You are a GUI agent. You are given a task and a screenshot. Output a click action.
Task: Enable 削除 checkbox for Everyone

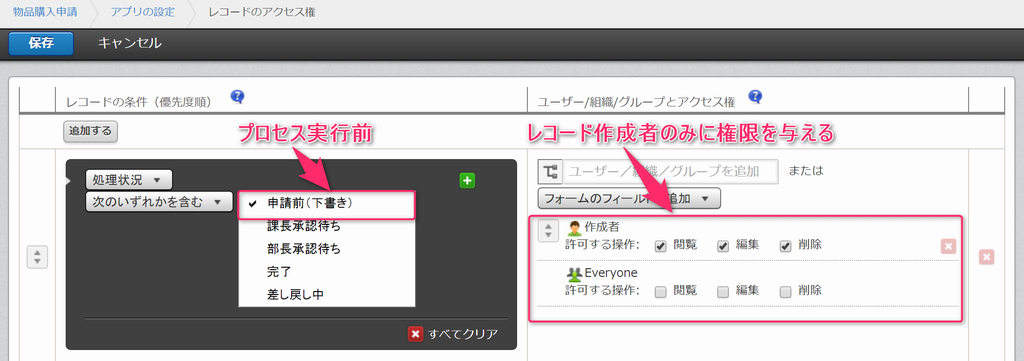point(786,292)
